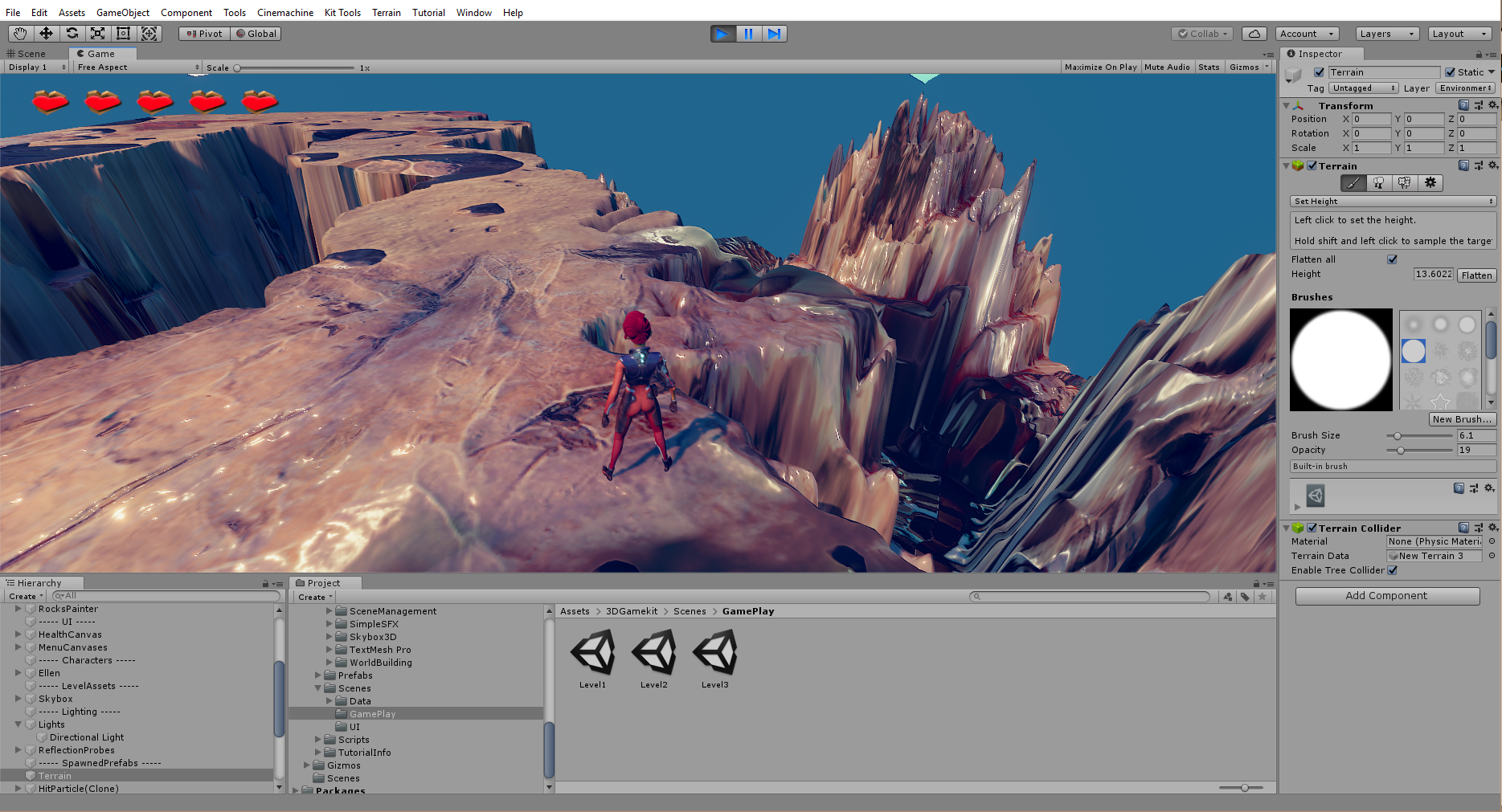The image size is (1502, 812).
Task: Open the Terrain menu
Action: pyautogui.click(x=387, y=13)
